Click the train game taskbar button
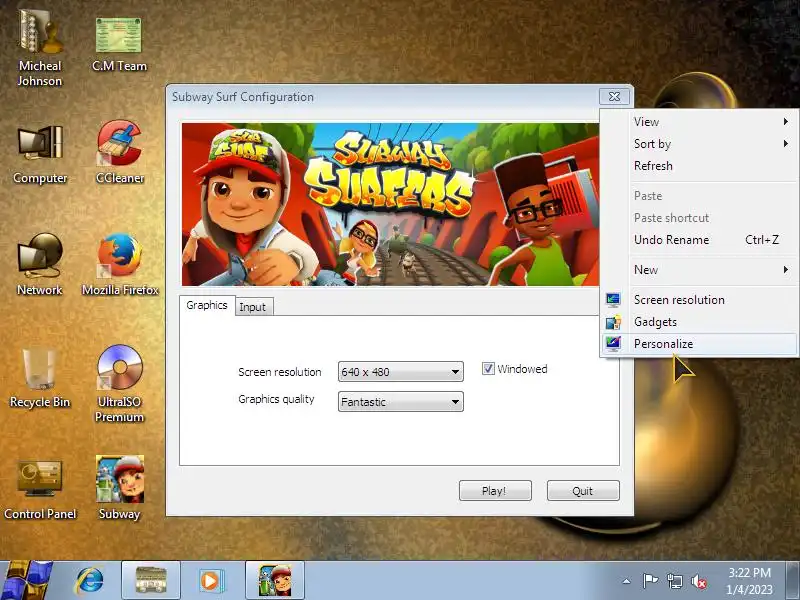800x600 pixels. click(151, 581)
